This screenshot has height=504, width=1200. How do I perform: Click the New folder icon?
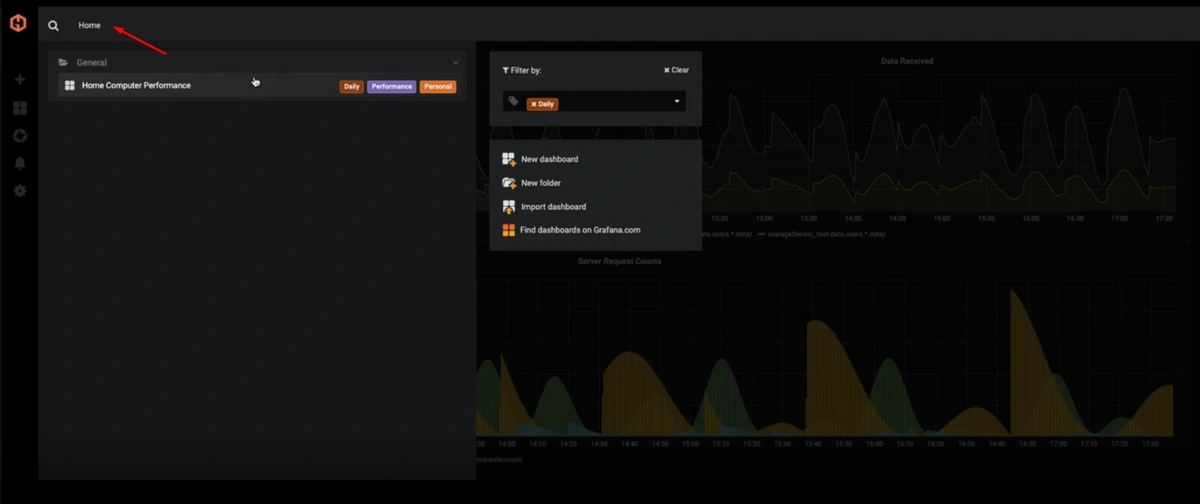[x=509, y=183]
